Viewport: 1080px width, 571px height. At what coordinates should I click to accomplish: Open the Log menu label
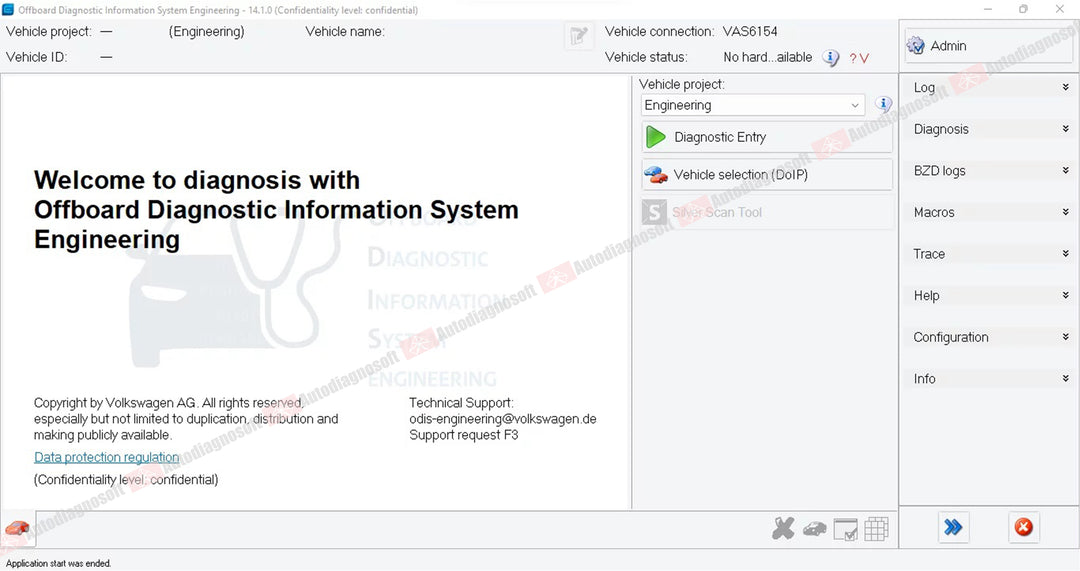tap(924, 87)
